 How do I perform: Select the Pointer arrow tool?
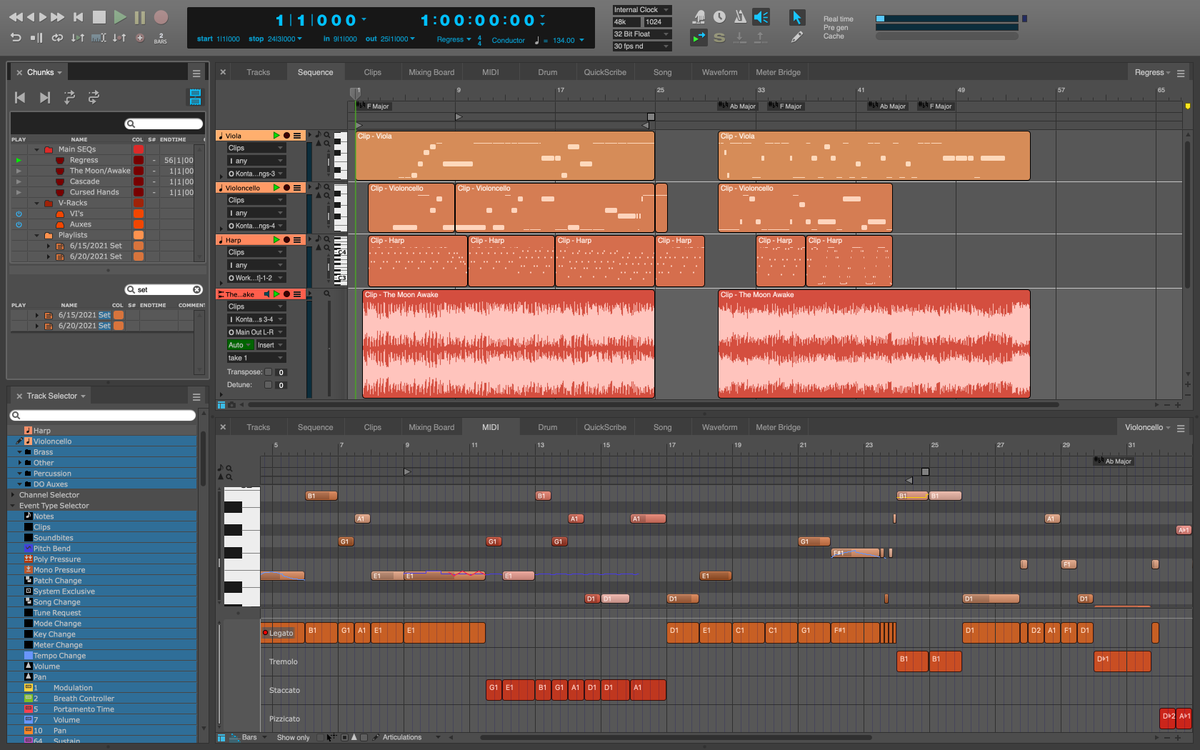(797, 16)
